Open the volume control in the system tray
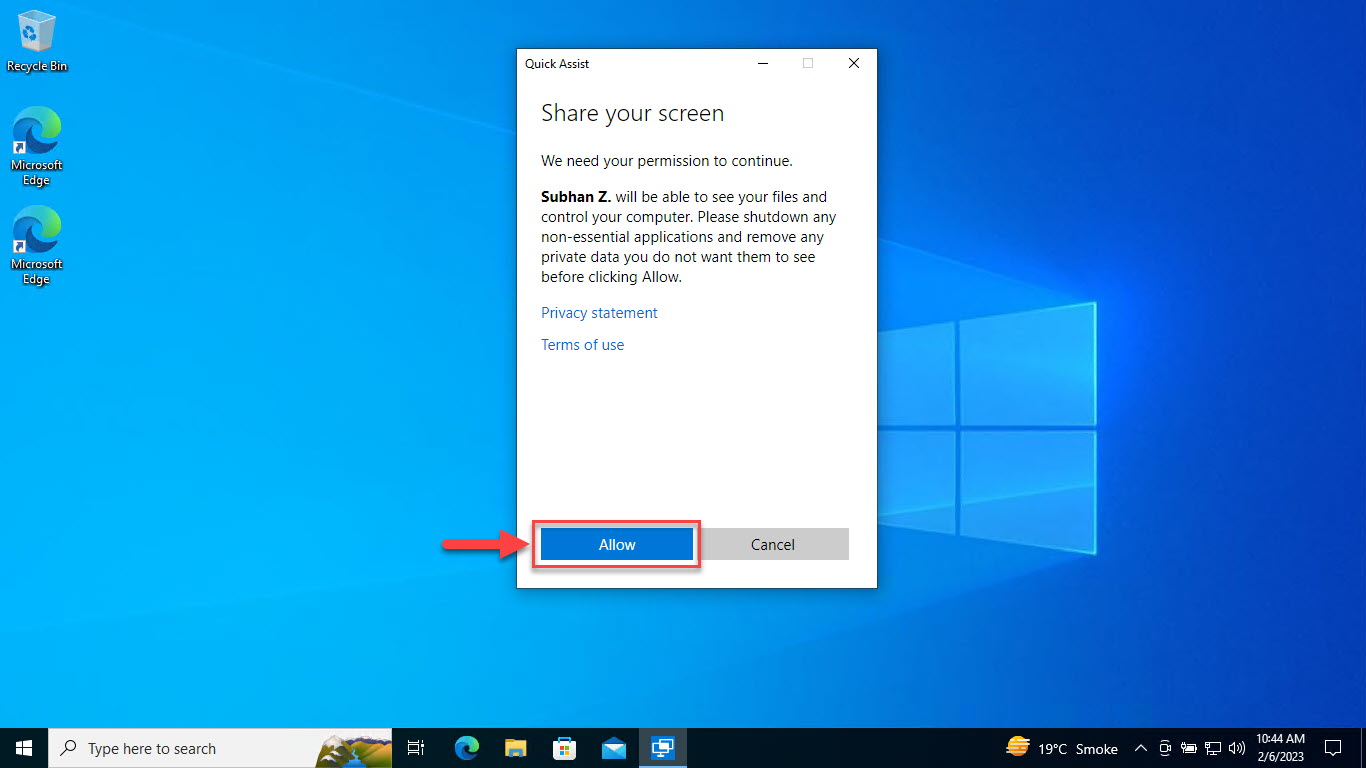This screenshot has width=1366, height=768. point(1238,748)
